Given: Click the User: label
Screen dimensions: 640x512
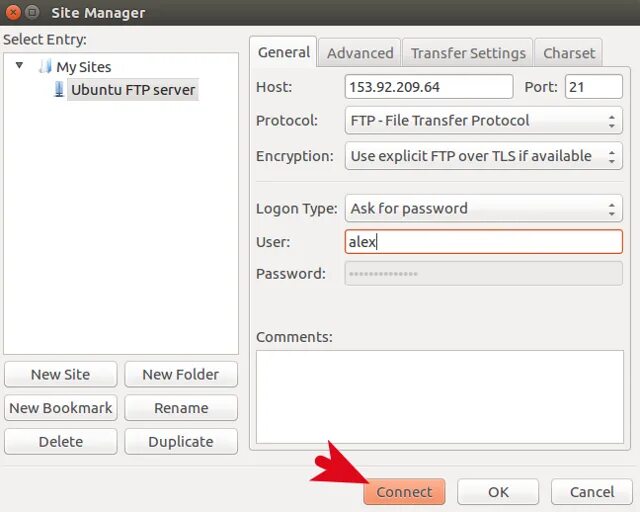Looking at the screenshot, I should tap(273, 242).
